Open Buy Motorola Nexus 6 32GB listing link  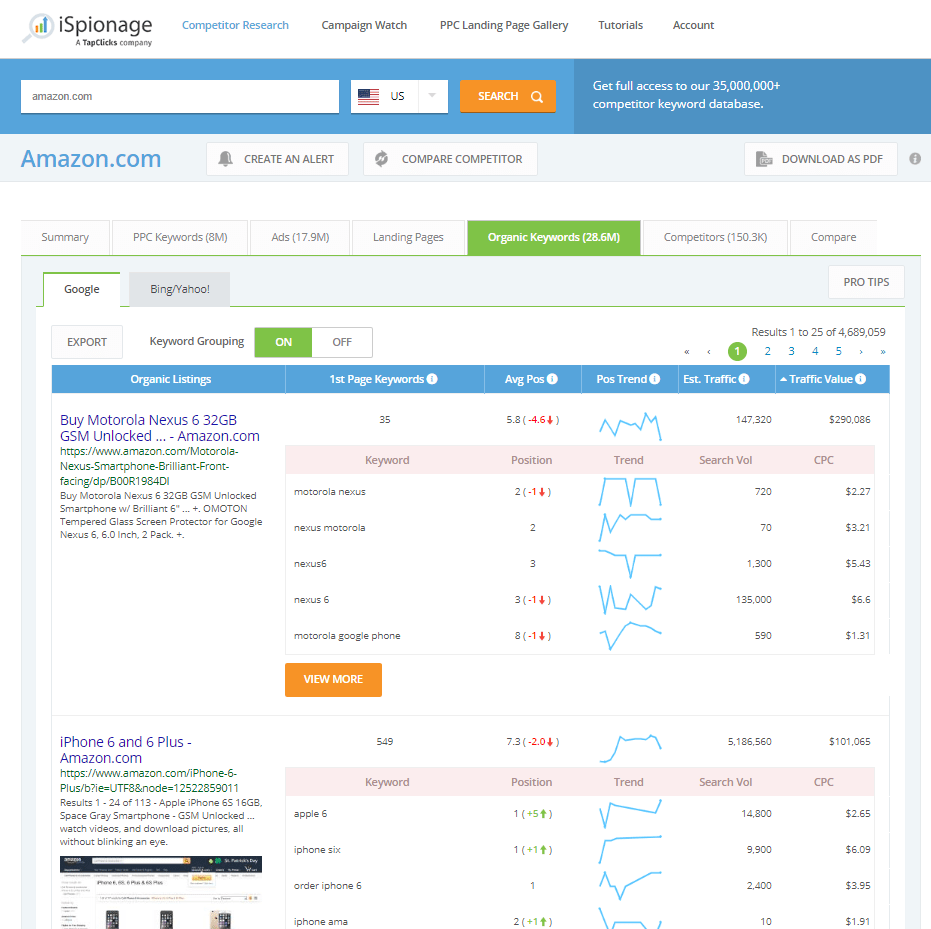click(x=160, y=428)
